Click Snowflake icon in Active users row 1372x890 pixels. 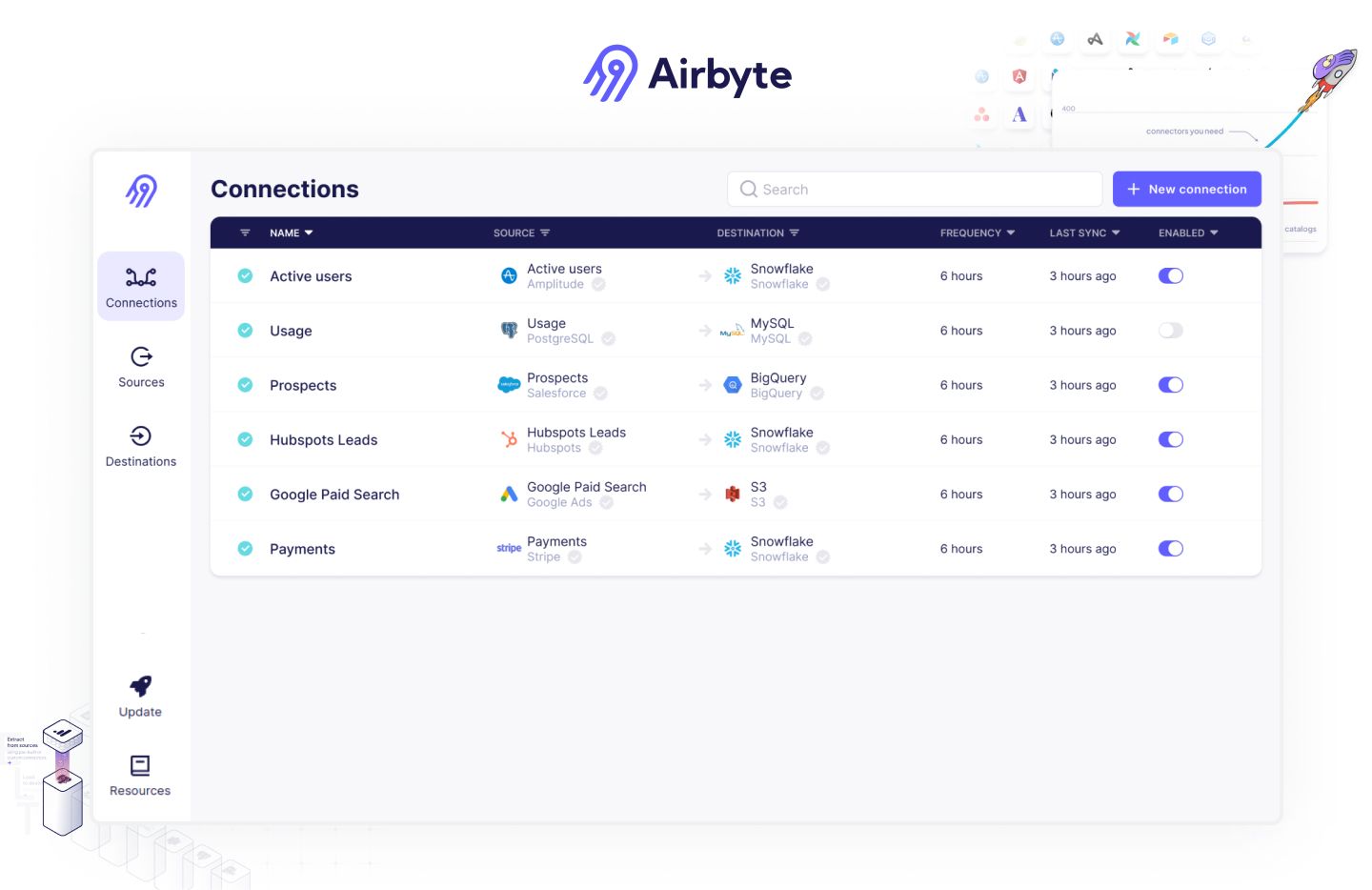click(x=733, y=276)
